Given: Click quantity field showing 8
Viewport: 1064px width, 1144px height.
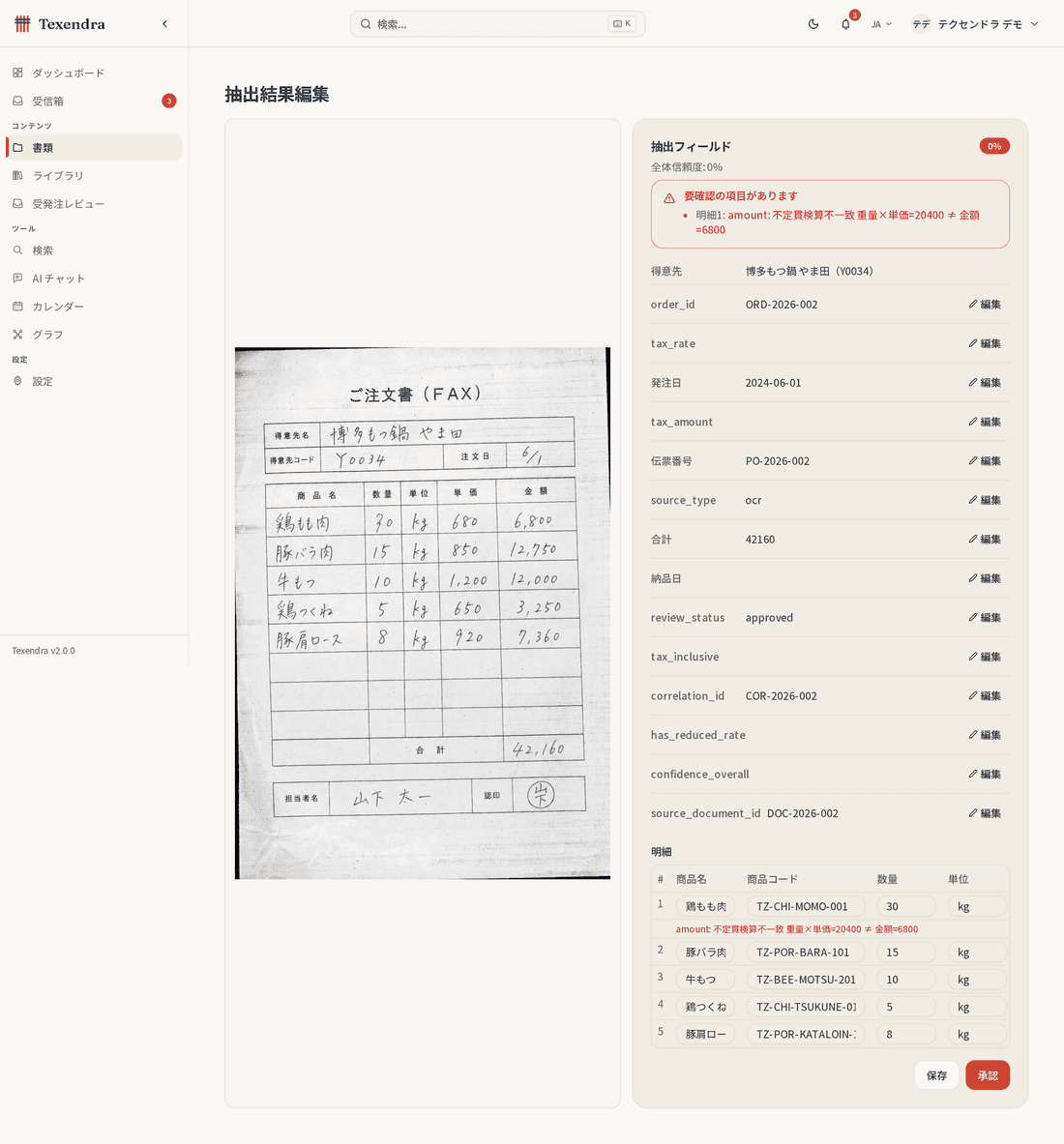Looking at the screenshot, I should [x=906, y=1035].
